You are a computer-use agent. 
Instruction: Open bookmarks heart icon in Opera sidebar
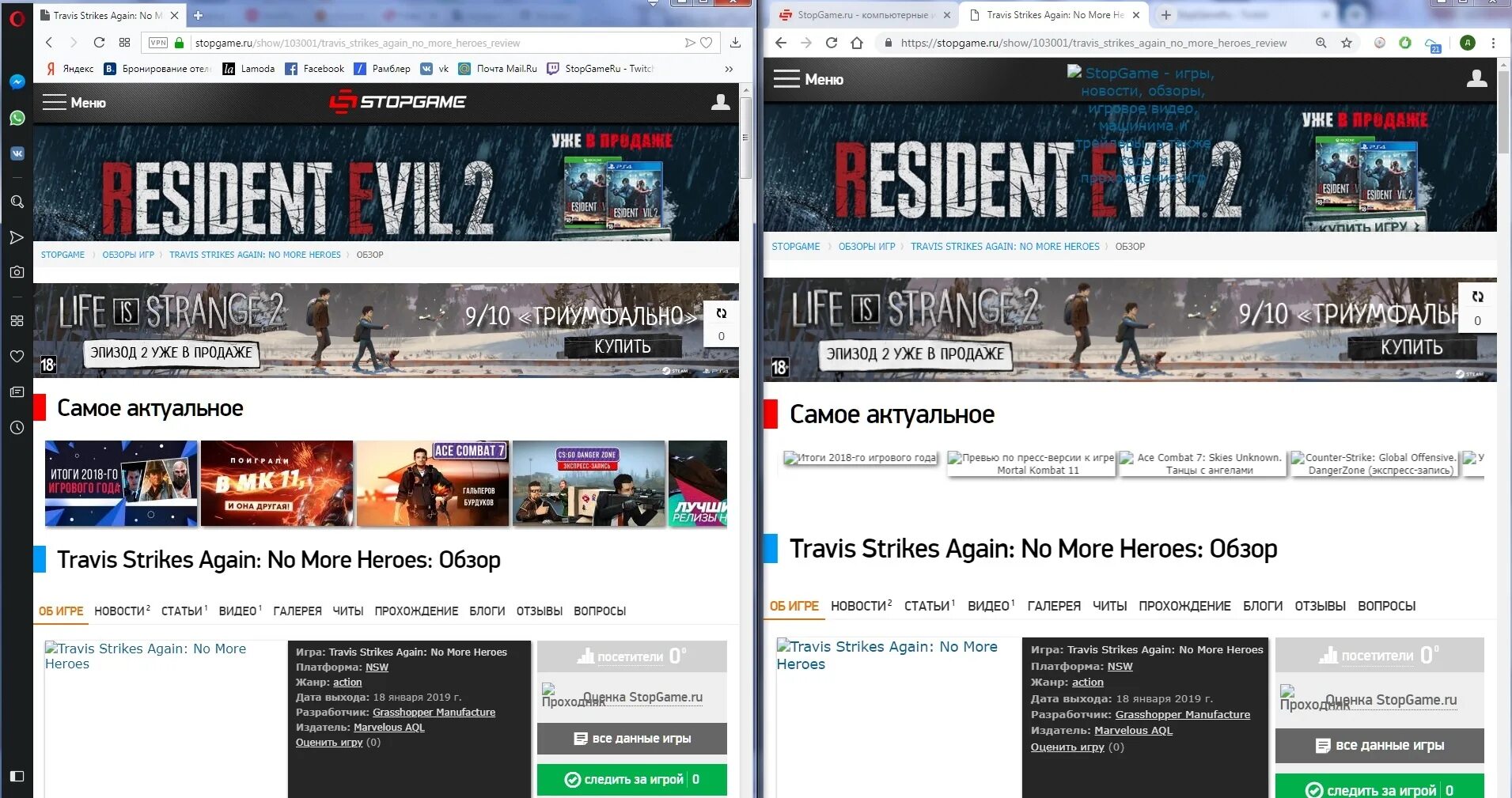[17, 357]
